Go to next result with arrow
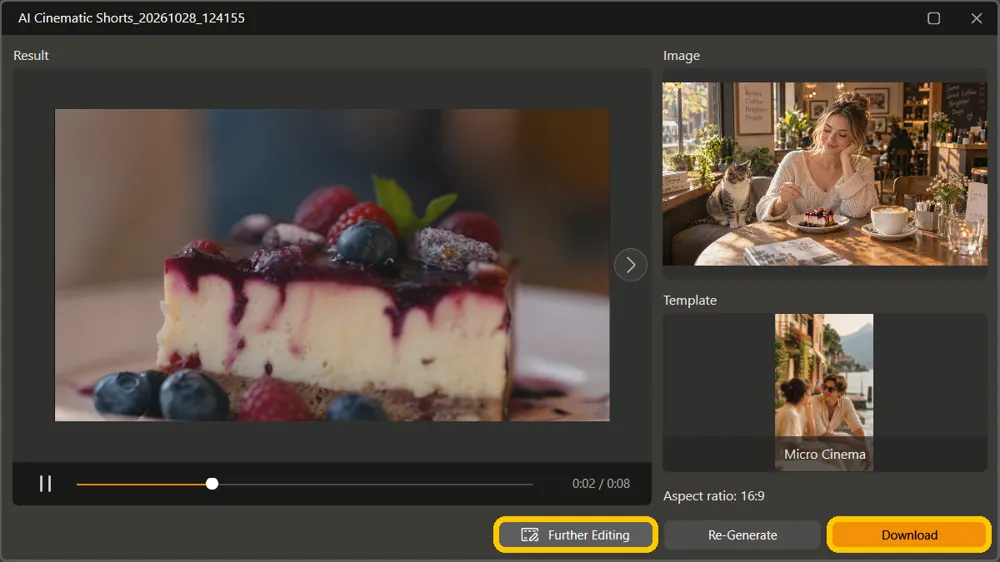The image size is (1000, 562). tap(630, 265)
